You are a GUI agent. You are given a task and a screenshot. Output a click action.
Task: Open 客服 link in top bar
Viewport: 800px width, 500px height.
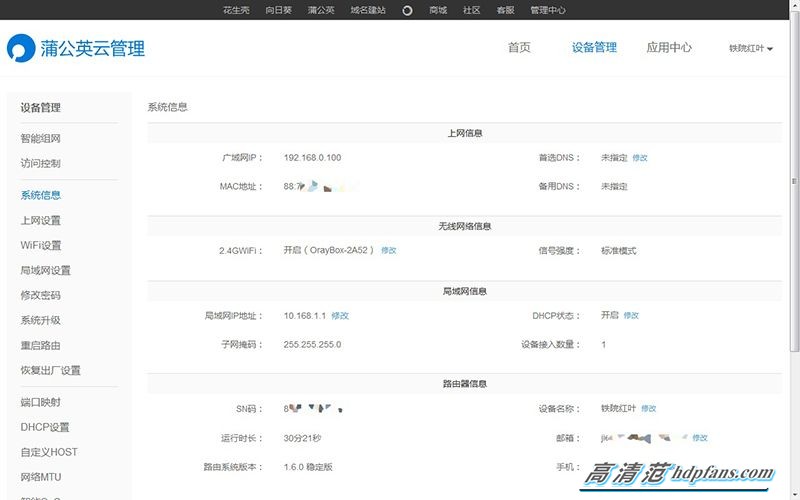click(505, 10)
